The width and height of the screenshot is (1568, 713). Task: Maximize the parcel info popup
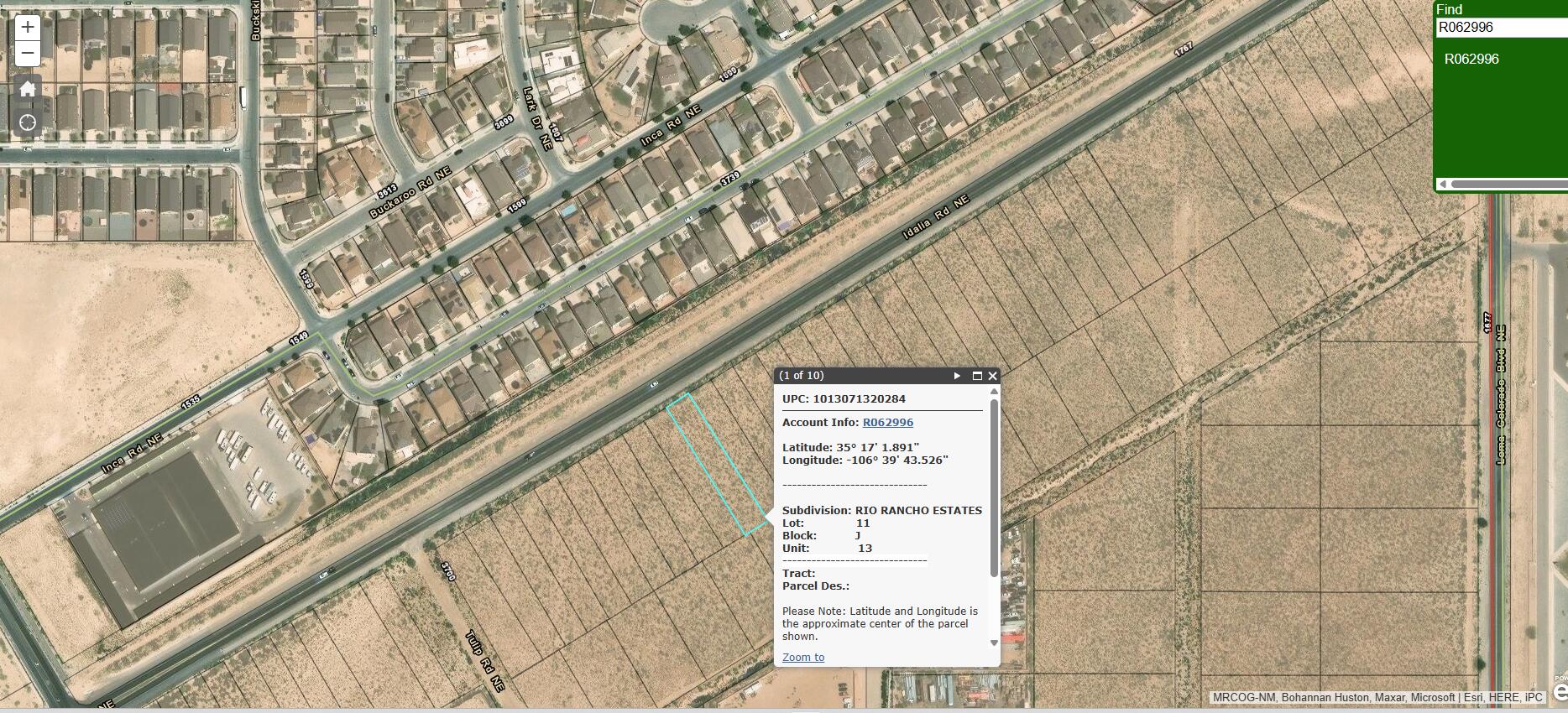click(x=977, y=376)
